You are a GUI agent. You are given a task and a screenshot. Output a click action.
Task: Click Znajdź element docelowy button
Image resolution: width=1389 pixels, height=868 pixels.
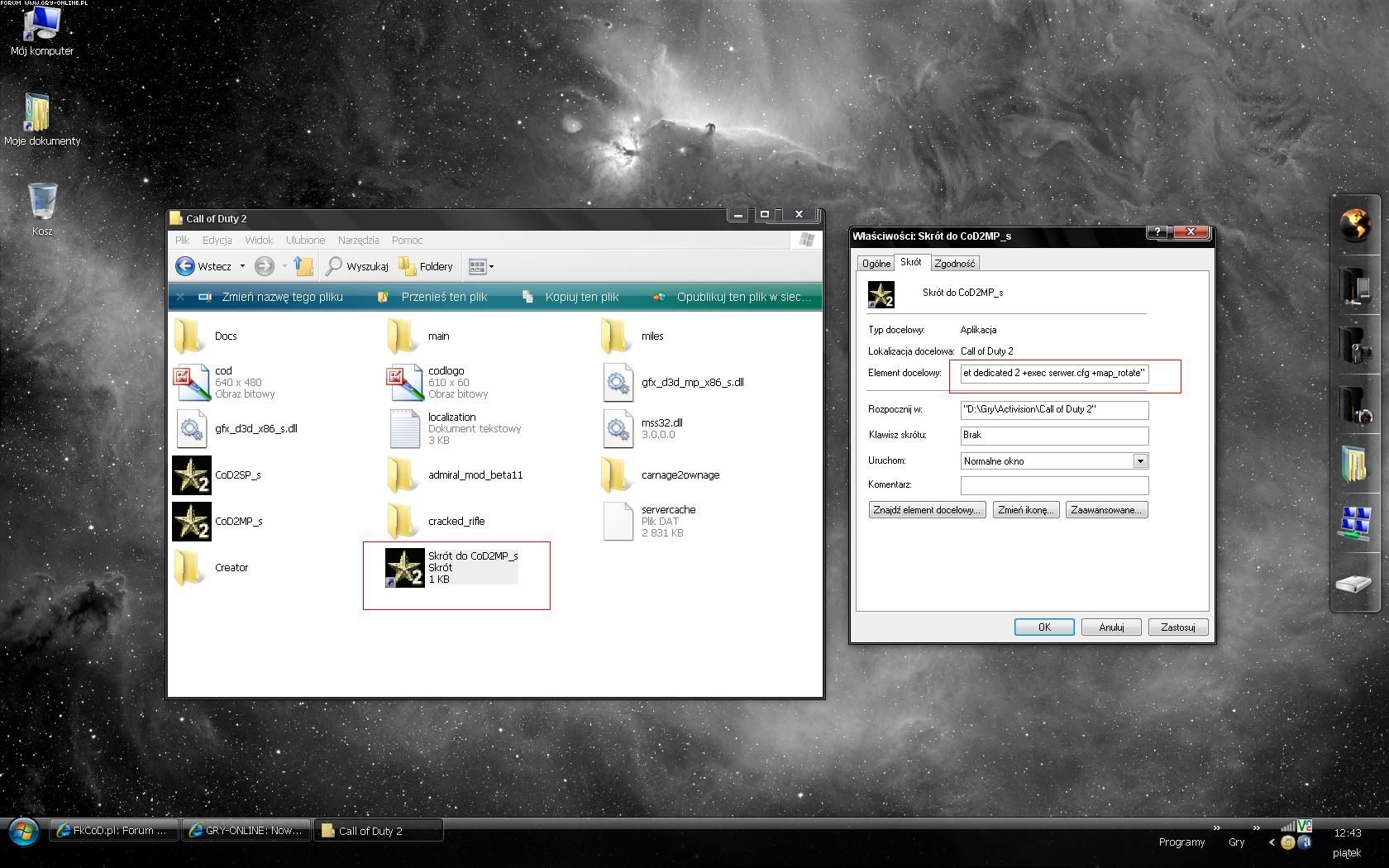pos(927,510)
